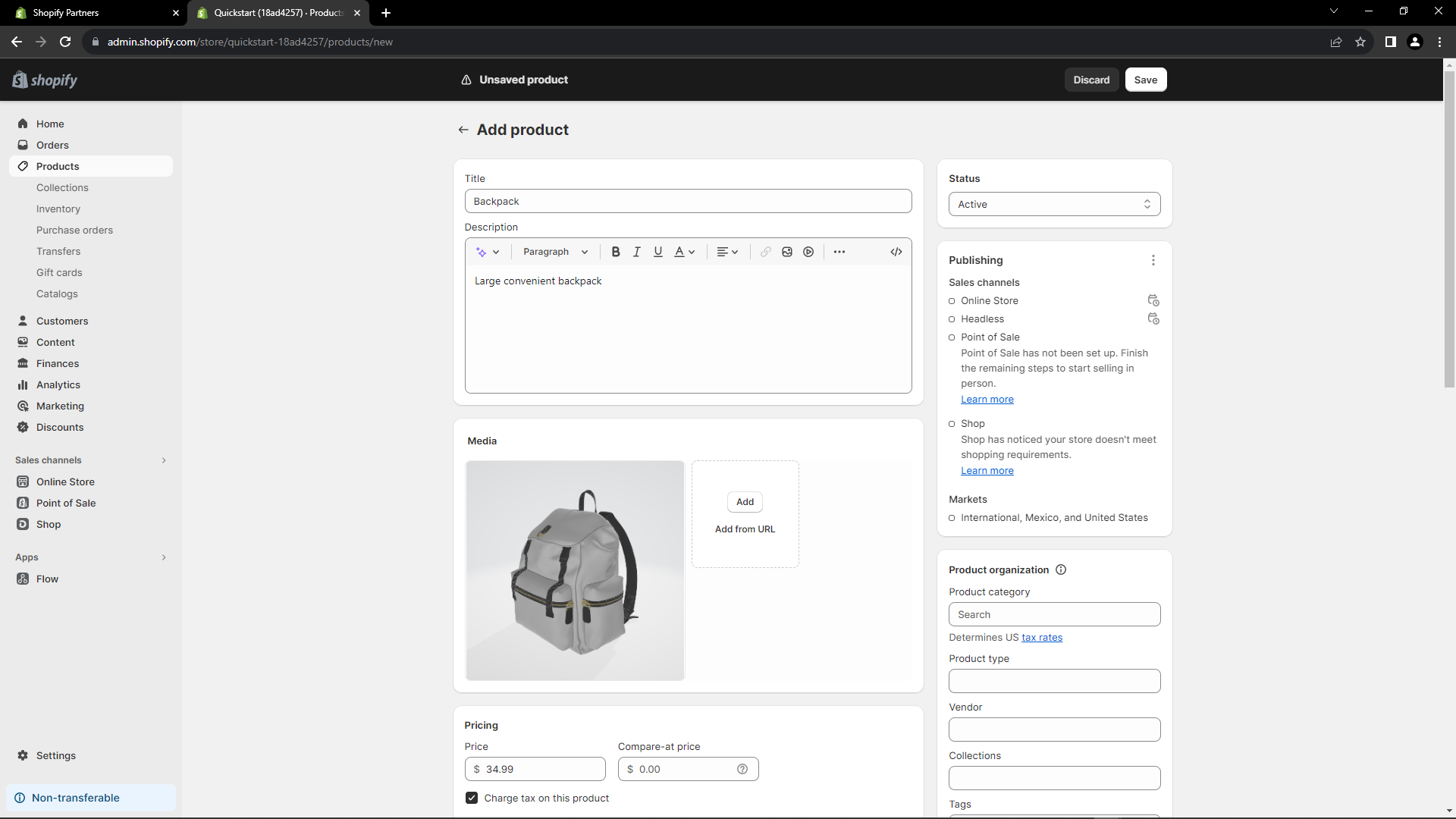Open the Status dropdown showing Active
Image resolution: width=1456 pixels, height=819 pixels.
[1054, 204]
